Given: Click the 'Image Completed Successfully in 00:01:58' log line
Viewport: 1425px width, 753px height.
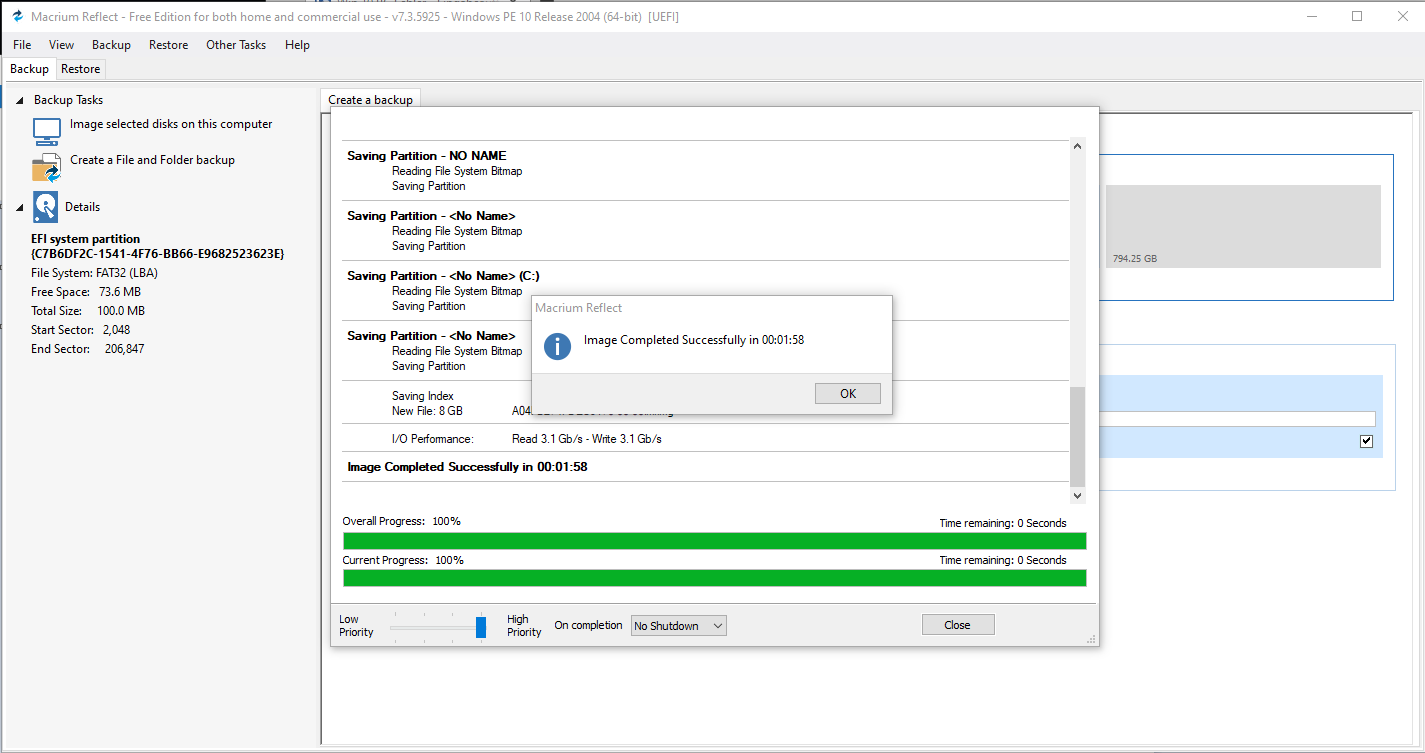Looking at the screenshot, I should (x=467, y=467).
